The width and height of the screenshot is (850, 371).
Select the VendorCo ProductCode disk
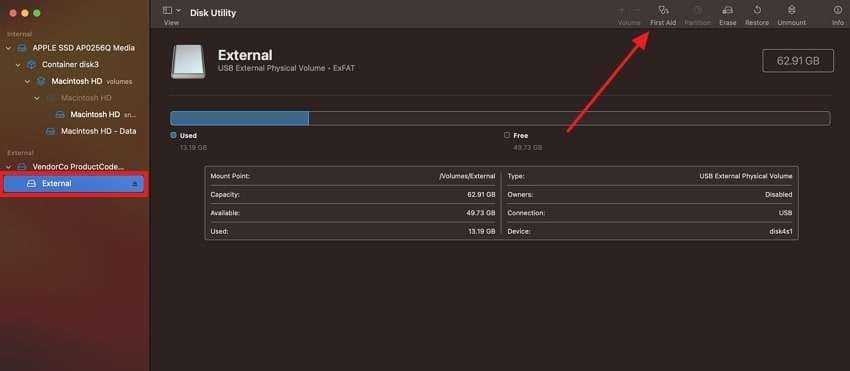point(78,167)
